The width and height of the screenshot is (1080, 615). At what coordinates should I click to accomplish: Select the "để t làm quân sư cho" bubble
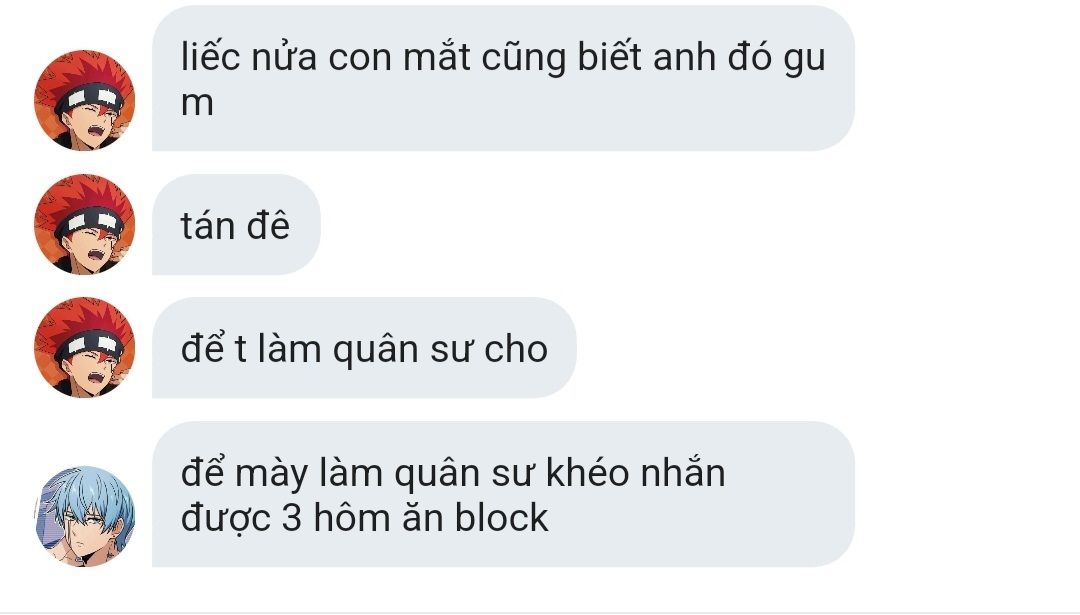click(x=364, y=348)
